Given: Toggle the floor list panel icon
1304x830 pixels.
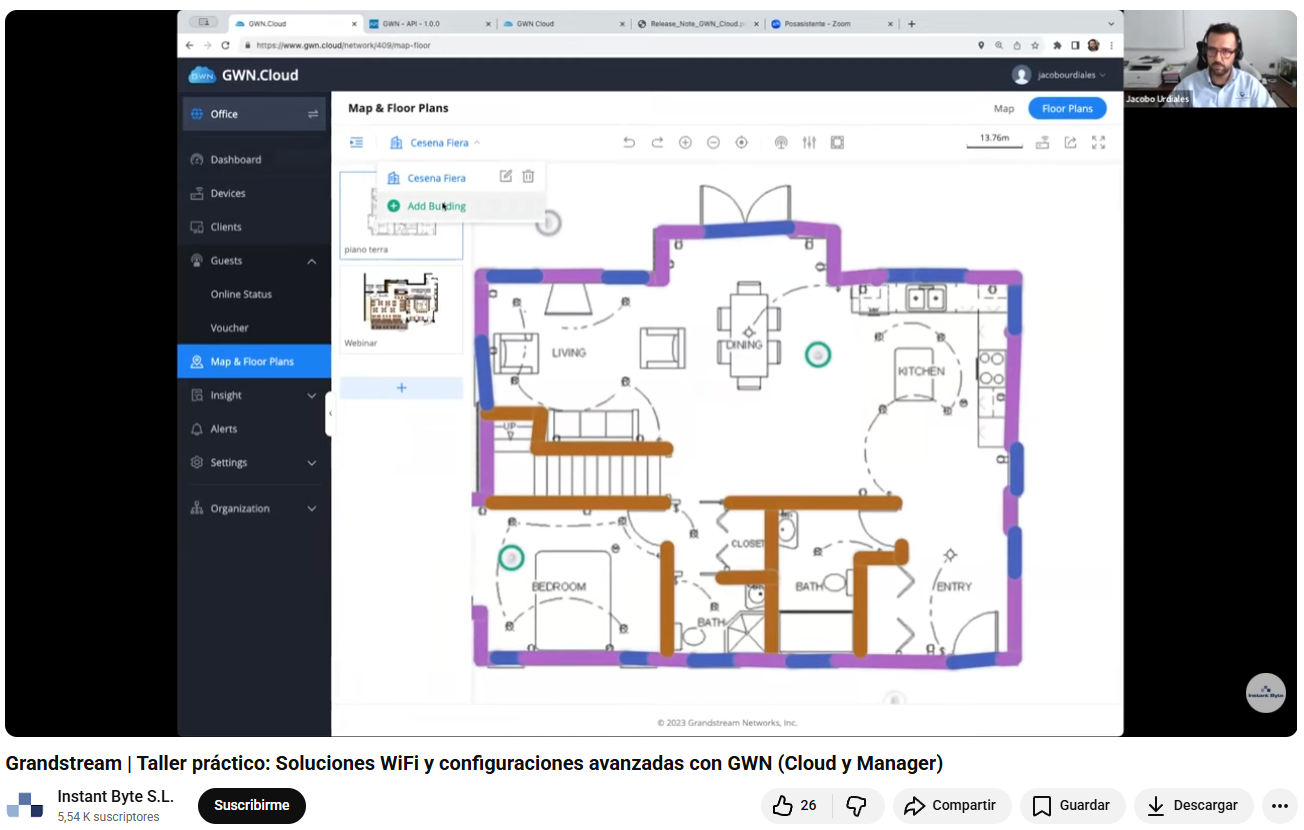Looking at the screenshot, I should 356,143.
